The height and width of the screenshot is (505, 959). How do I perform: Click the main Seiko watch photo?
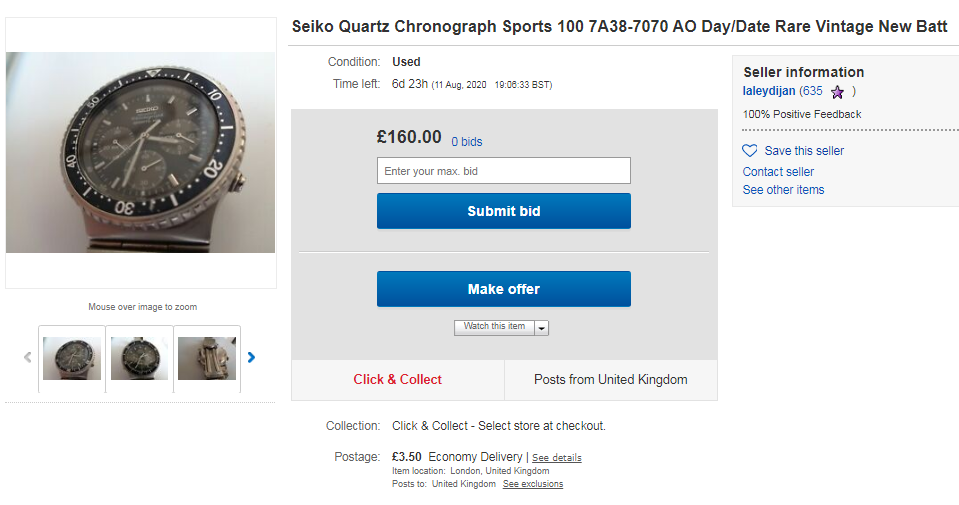click(x=140, y=152)
